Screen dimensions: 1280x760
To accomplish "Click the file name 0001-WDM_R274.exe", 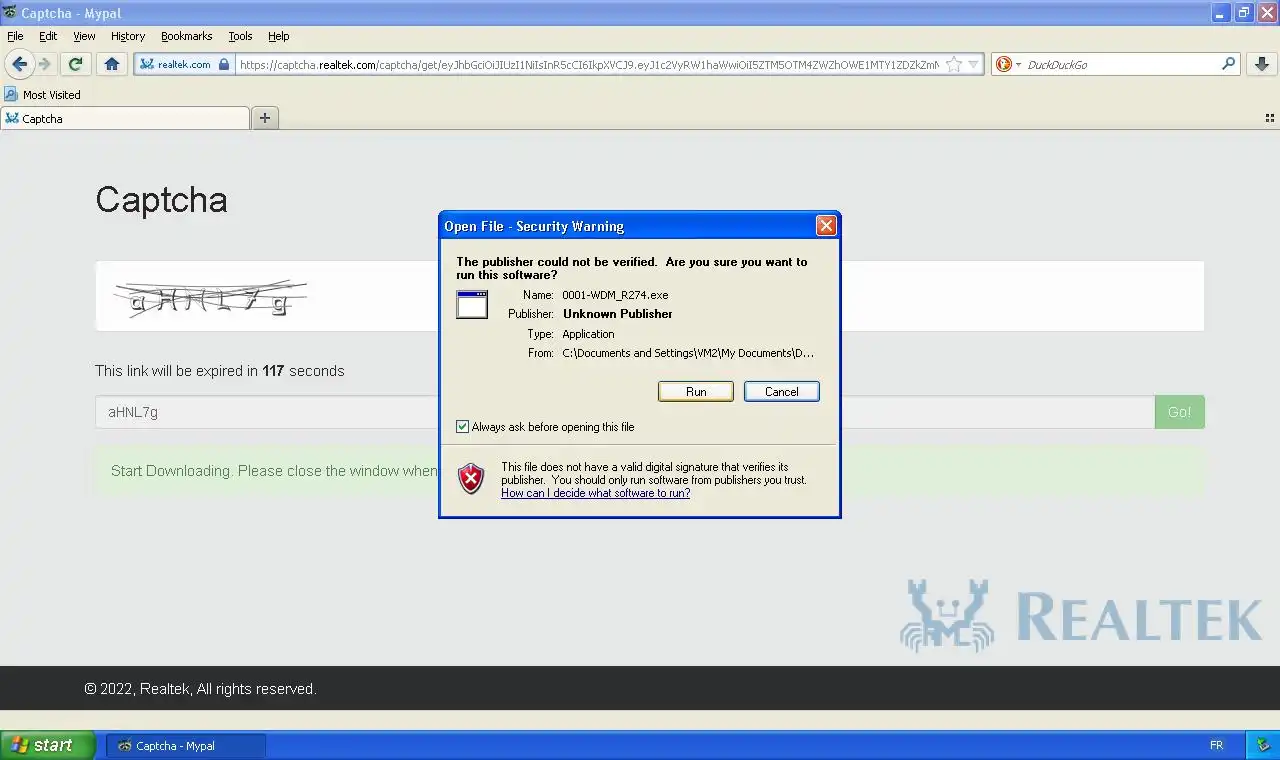I will (615, 295).
